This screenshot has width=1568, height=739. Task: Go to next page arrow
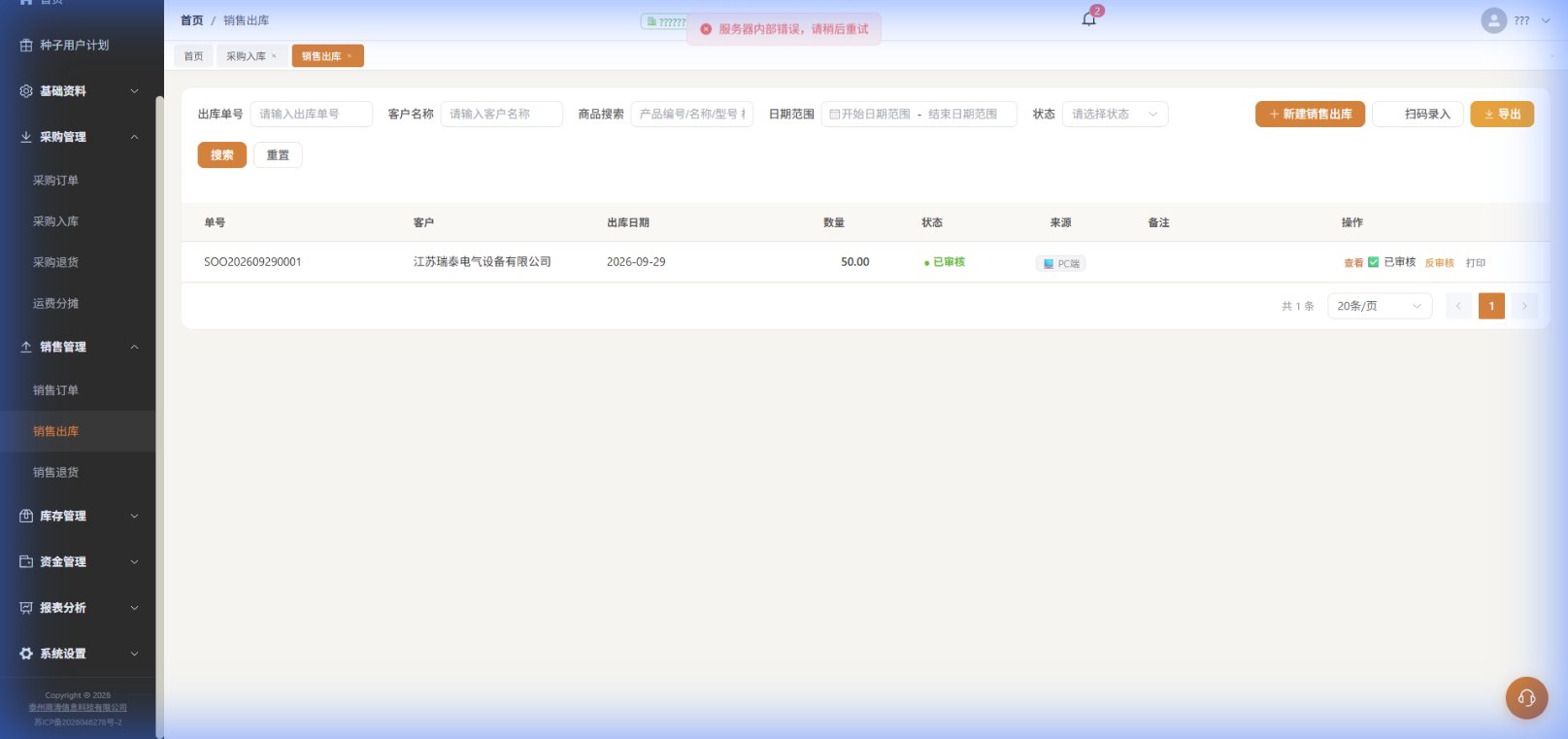pos(1524,306)
